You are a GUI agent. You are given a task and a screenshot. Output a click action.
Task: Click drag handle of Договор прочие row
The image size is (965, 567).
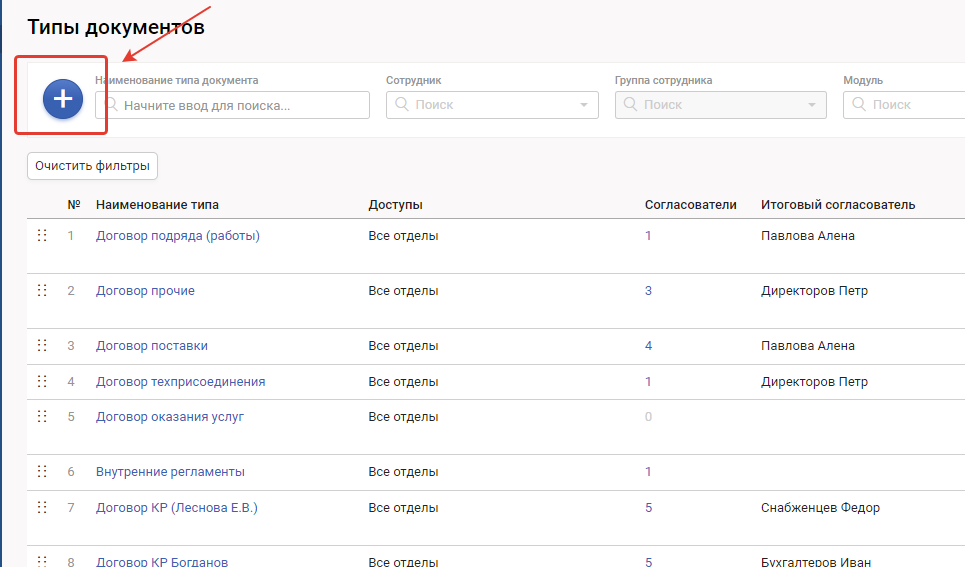(x=42, y=291)
